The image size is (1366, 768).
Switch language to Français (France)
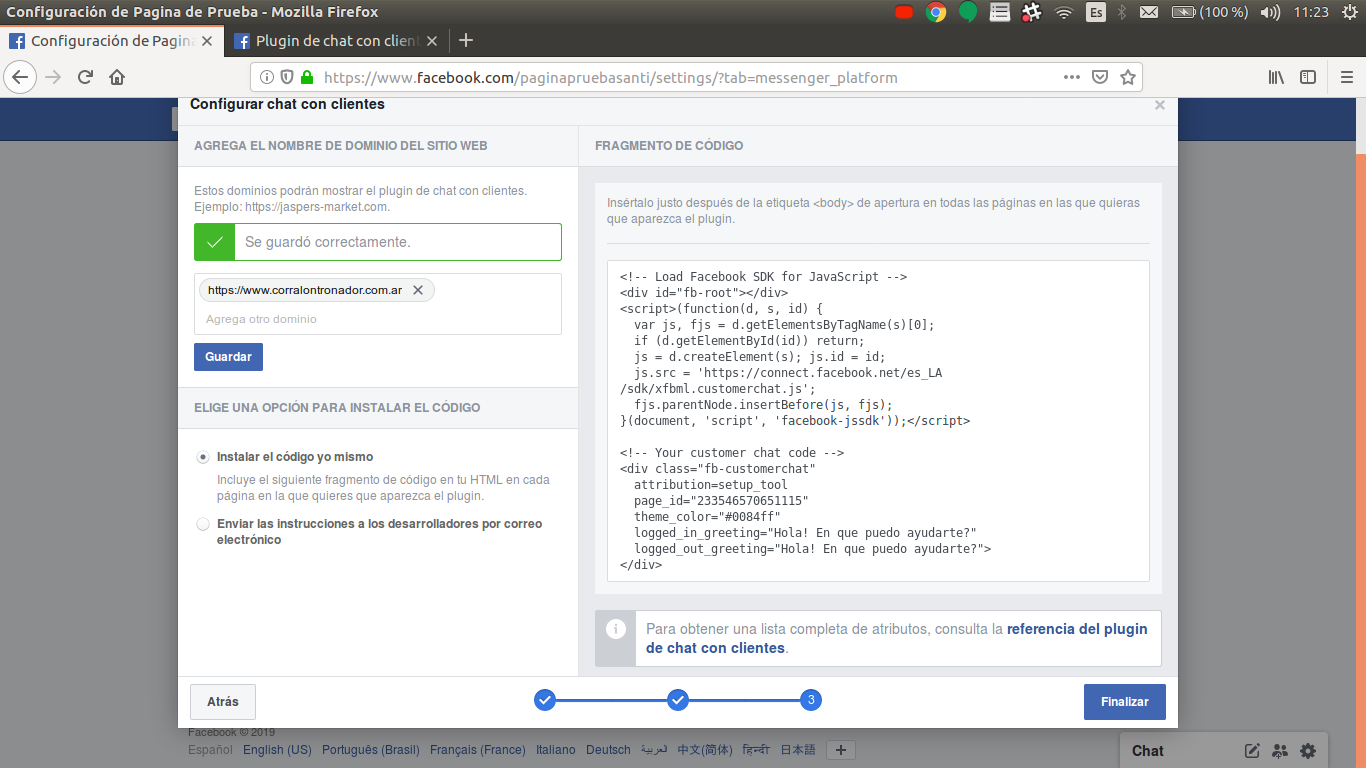coord(478,750)
